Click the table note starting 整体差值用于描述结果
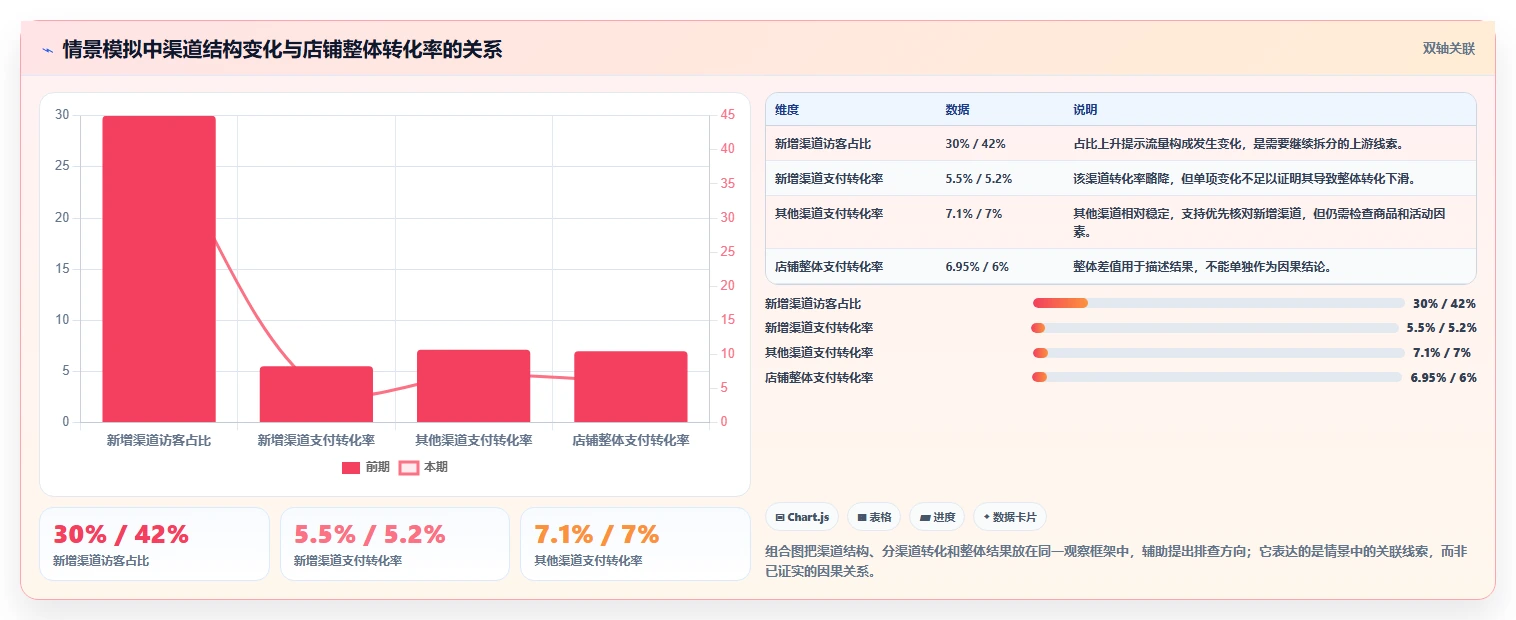The height and width of the screenshot is (620, 1516). pyautogui.click(x=1202, y=267)
